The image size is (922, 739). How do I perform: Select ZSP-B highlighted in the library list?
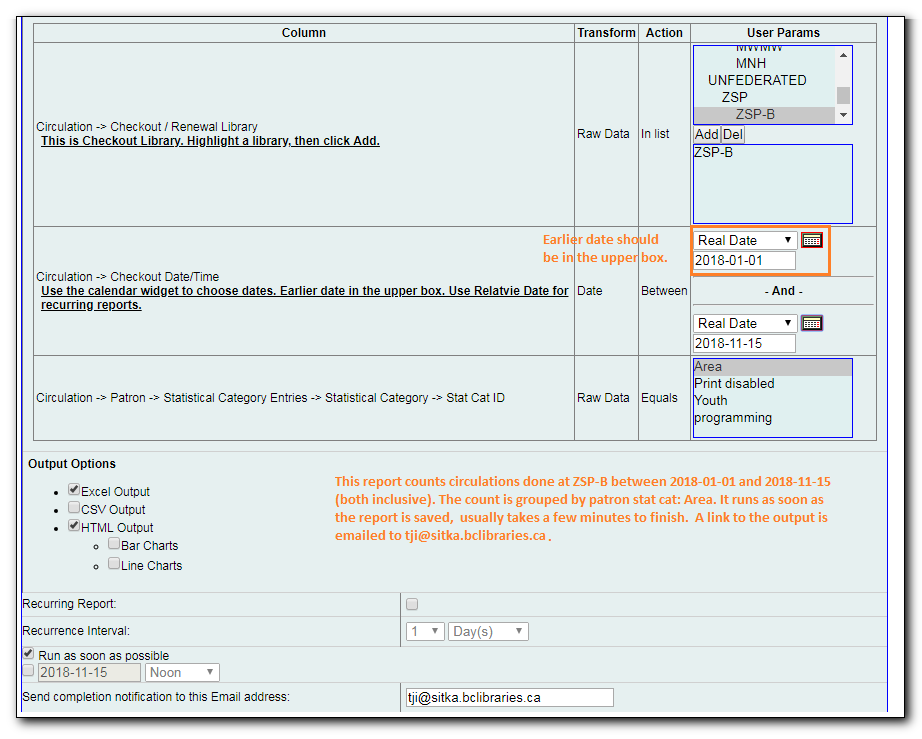point(764,115)
